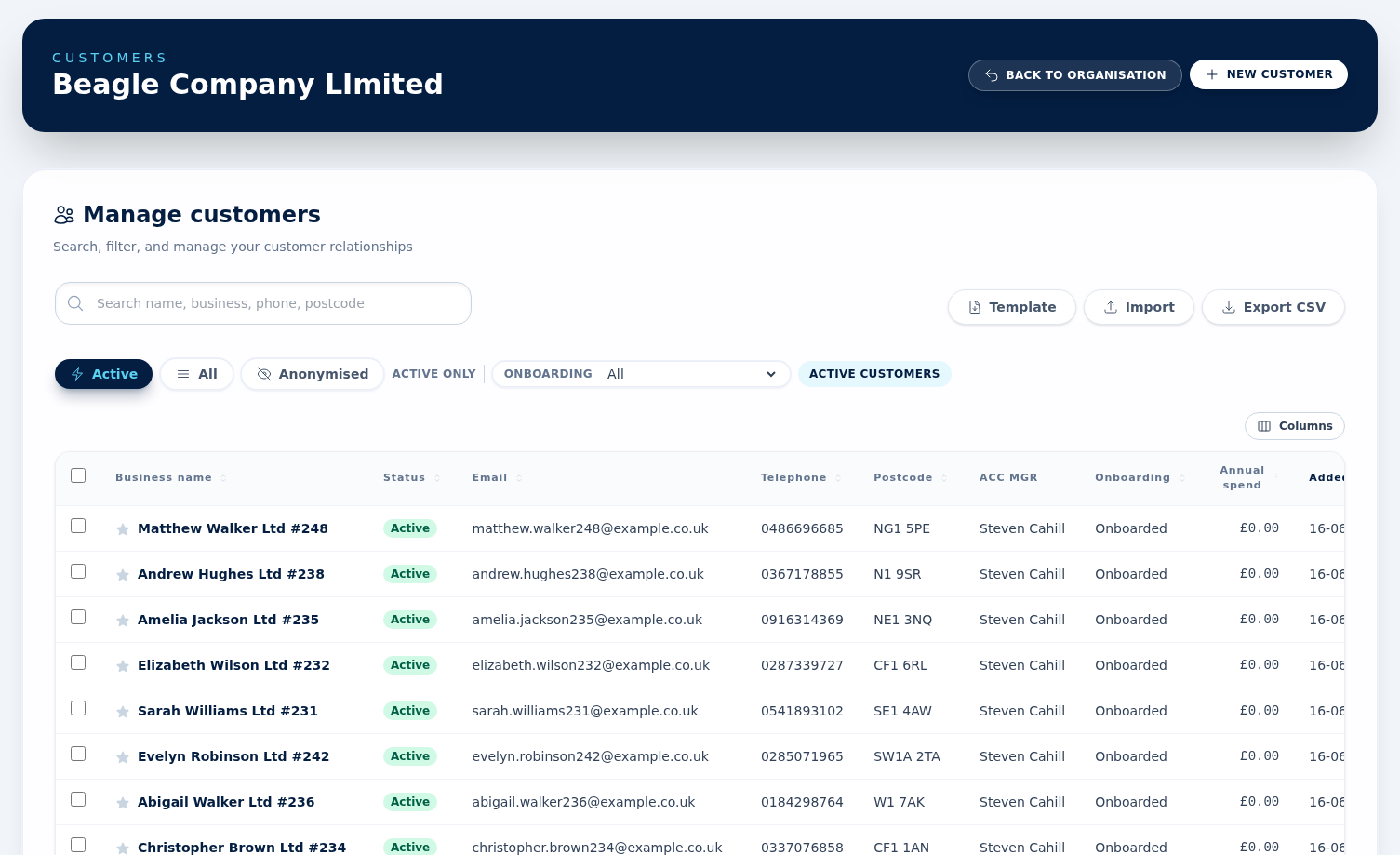The width and height of the screenshot is (1400, 855).
Task: Click email andrew.hughes238@example.co.uk
Action: 588,574
